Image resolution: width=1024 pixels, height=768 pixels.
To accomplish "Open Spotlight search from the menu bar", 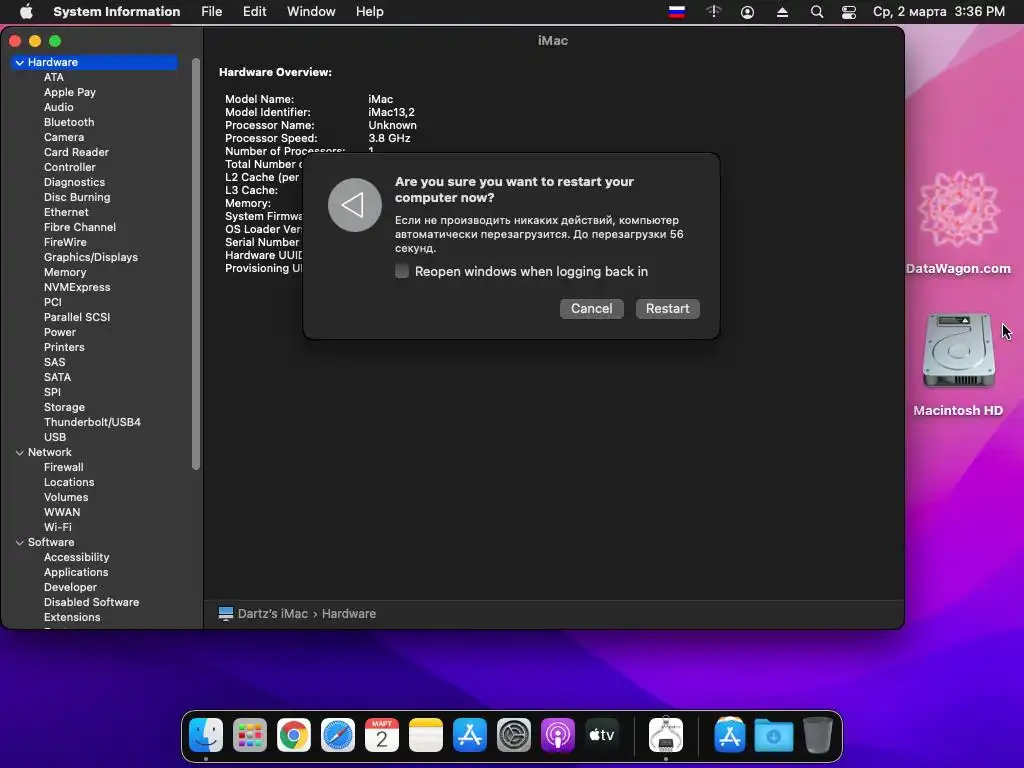I will pyautogui.click(x=816, y=12).
